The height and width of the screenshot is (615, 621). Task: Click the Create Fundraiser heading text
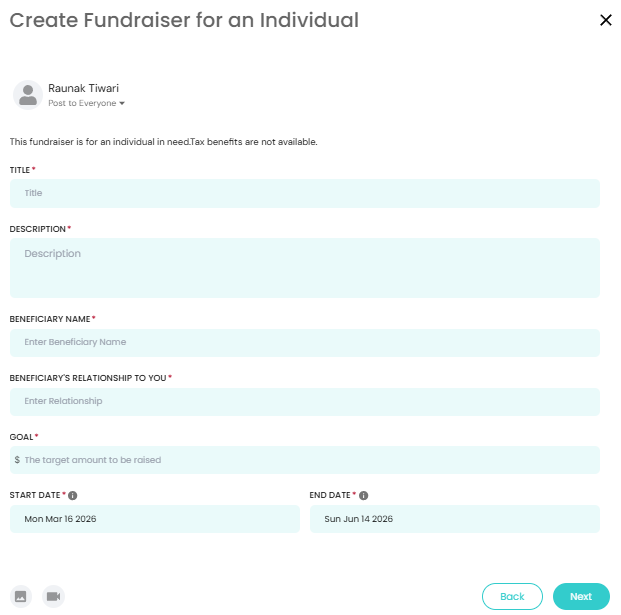(184, 20)
